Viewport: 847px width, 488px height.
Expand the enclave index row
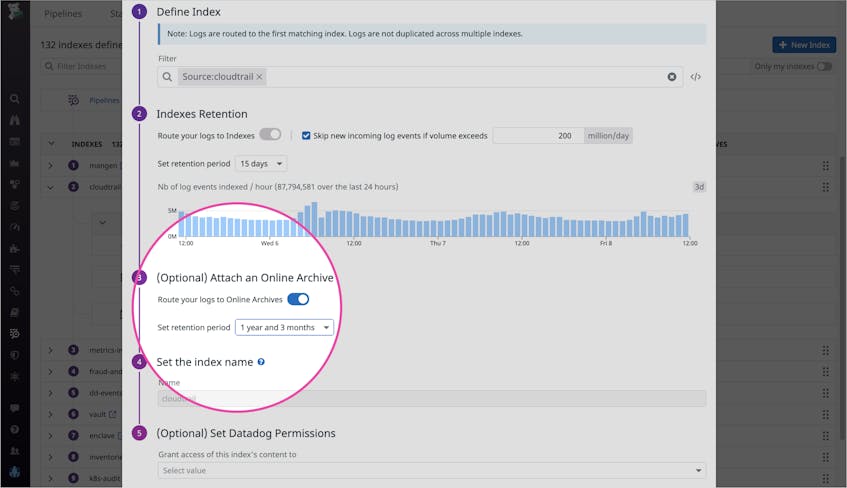pos(51,436)
